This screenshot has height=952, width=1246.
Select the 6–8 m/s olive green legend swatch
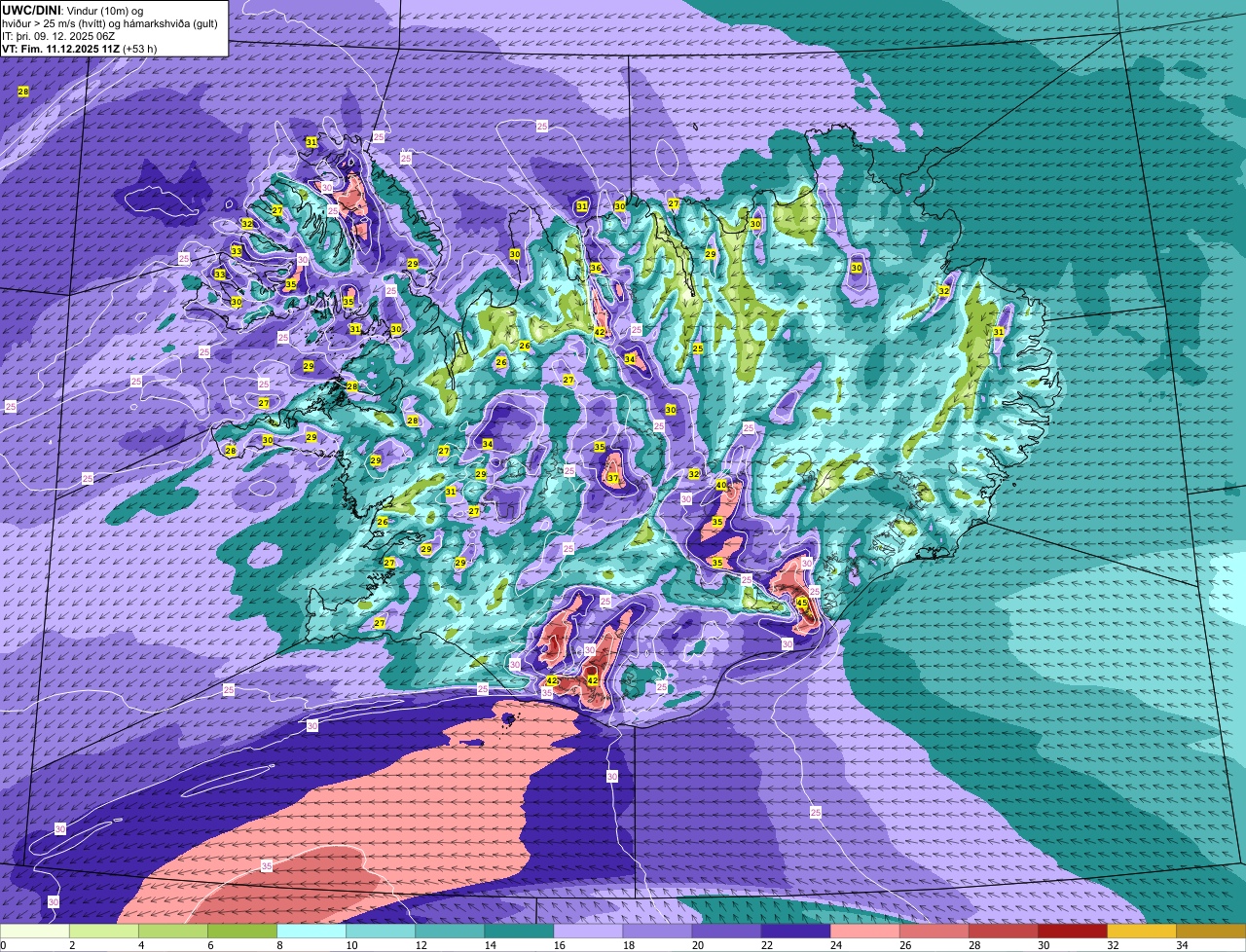[x=242, y=932]
